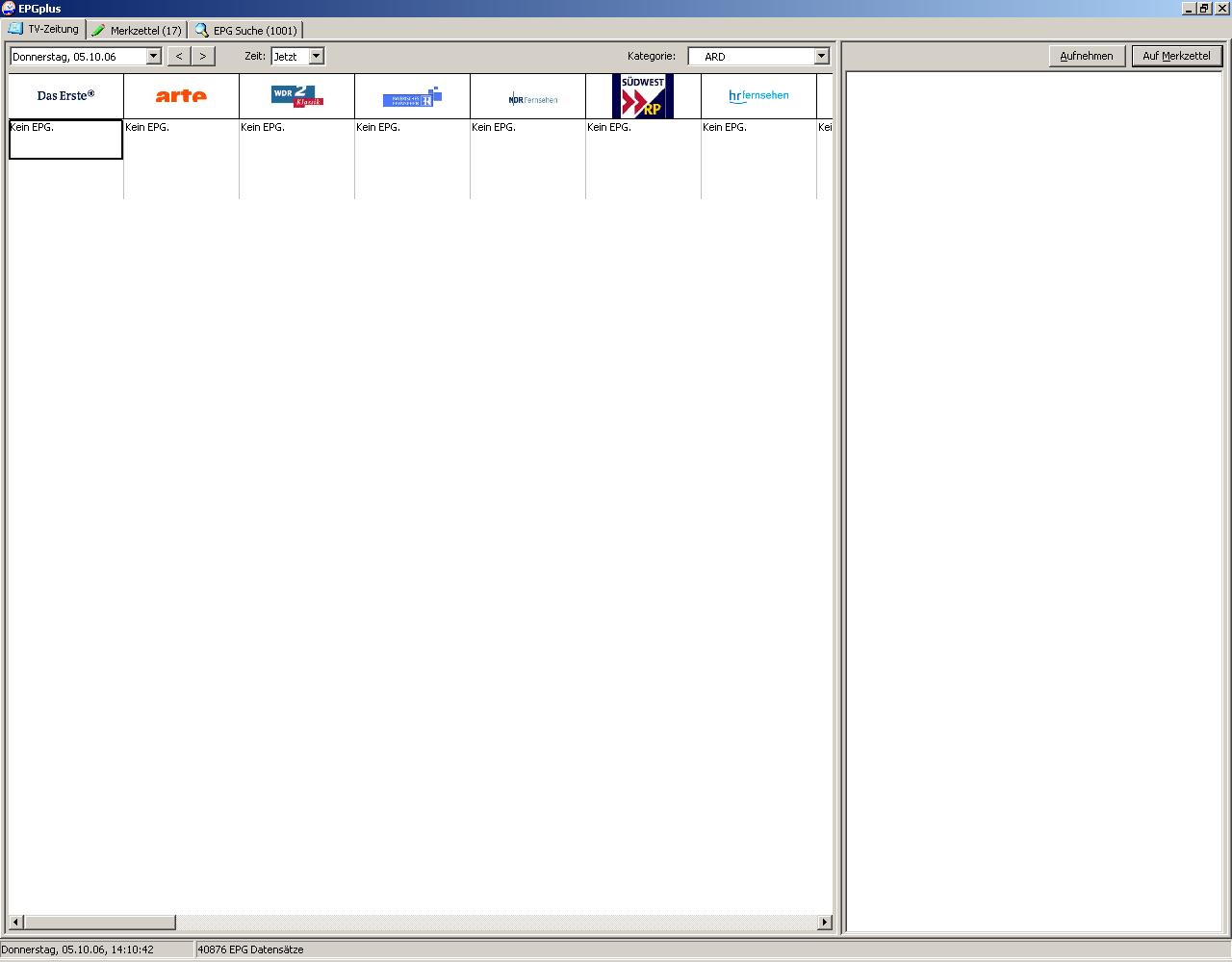Open the EPG Suche (1001) tab
The image size is (1232, 962).
246,30
